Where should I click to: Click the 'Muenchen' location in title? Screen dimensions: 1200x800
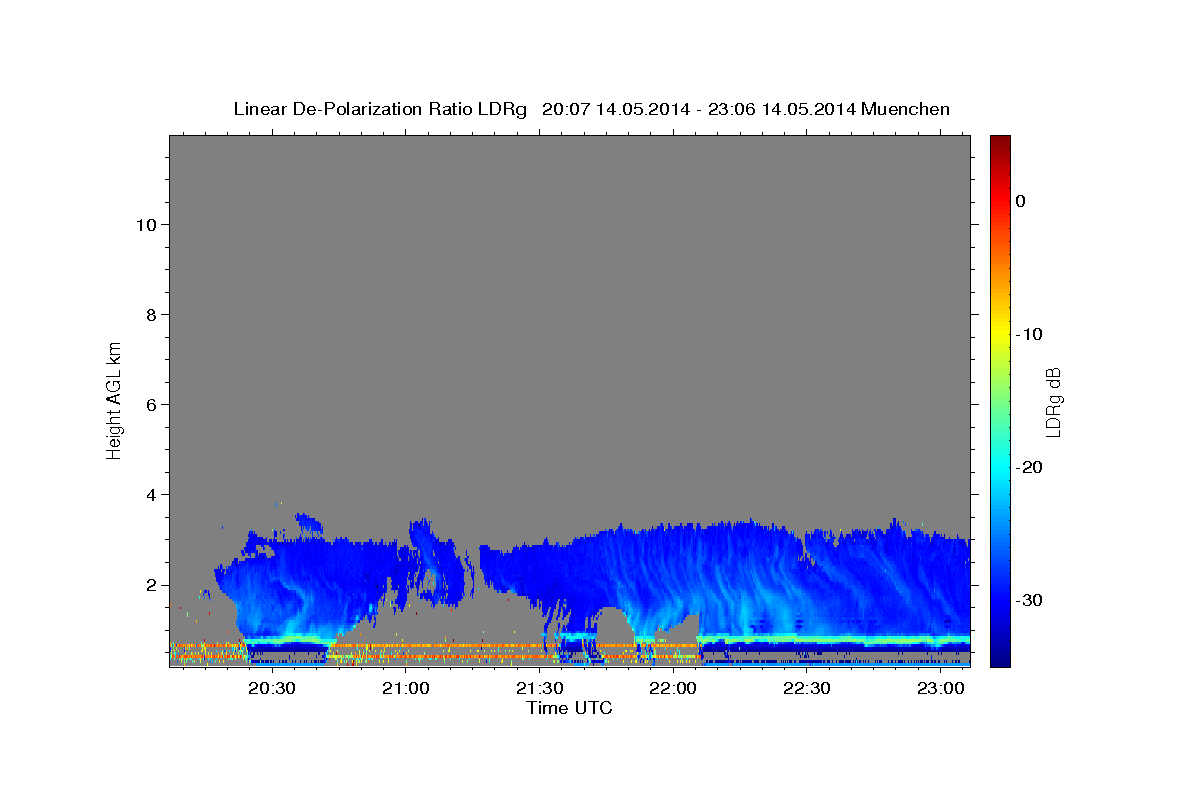907,109
